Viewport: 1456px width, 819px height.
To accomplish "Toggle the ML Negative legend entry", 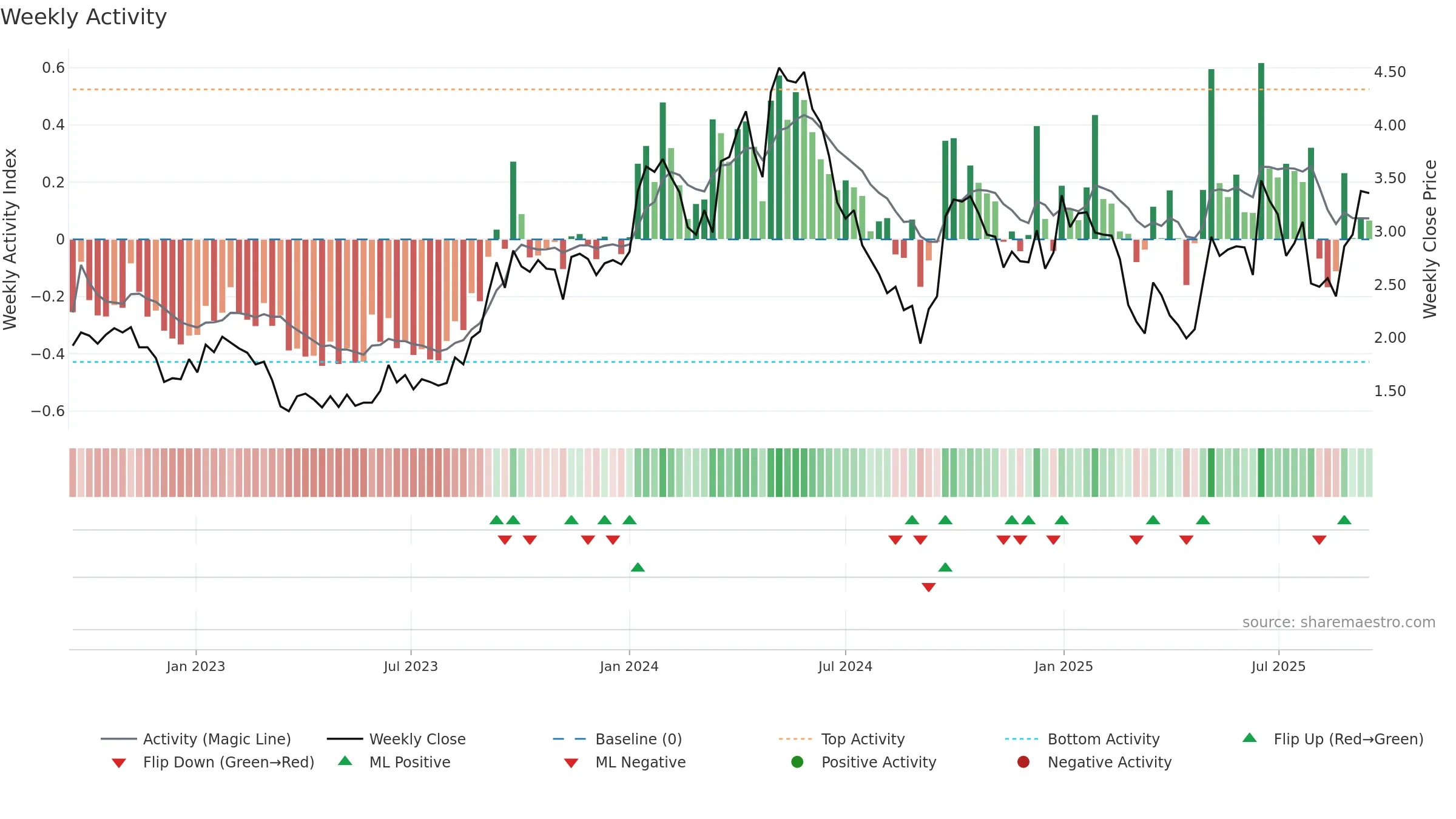I will click(x=625, y=762).
